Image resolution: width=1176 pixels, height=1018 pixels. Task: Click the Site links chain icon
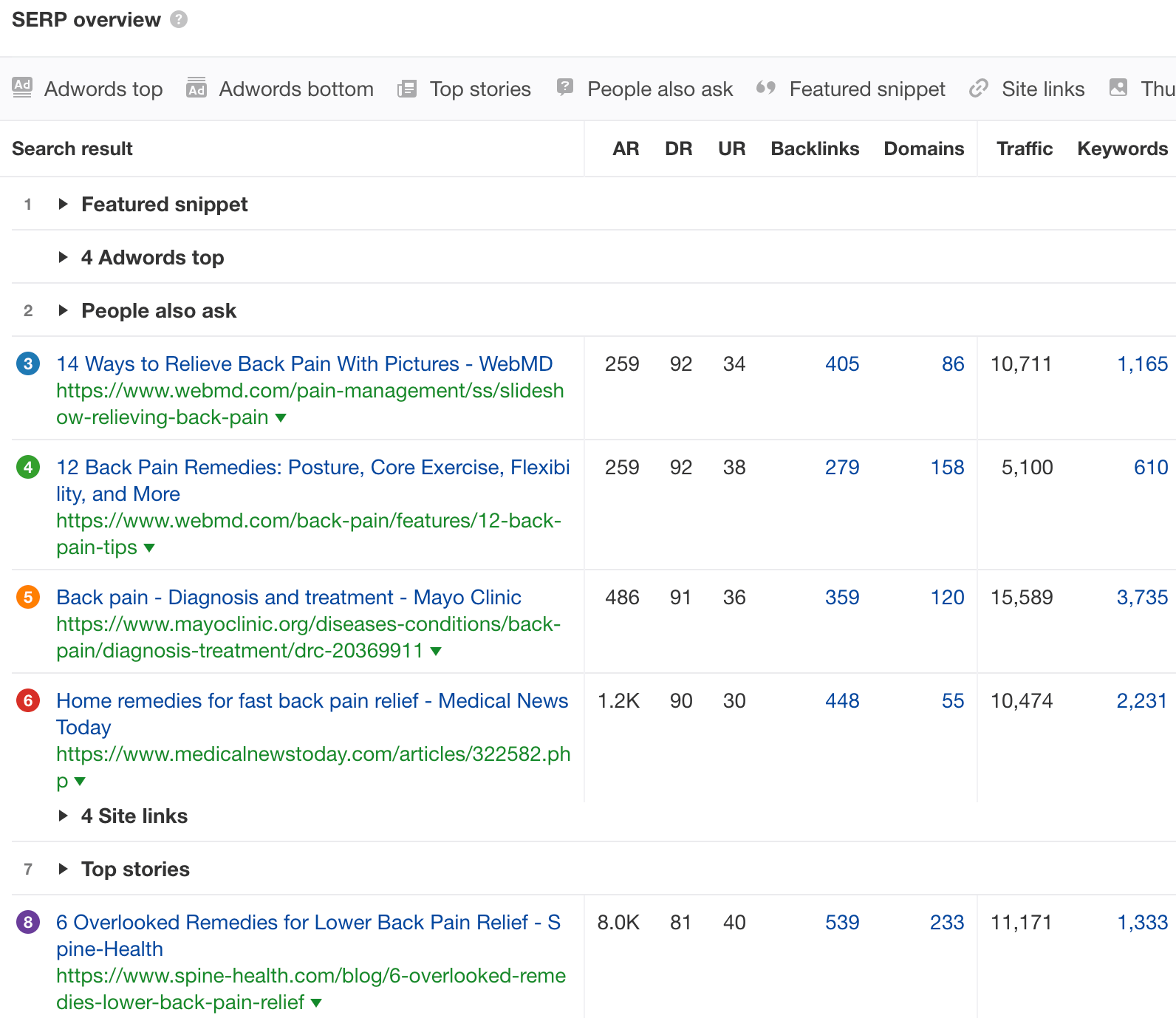click(979, 88)
